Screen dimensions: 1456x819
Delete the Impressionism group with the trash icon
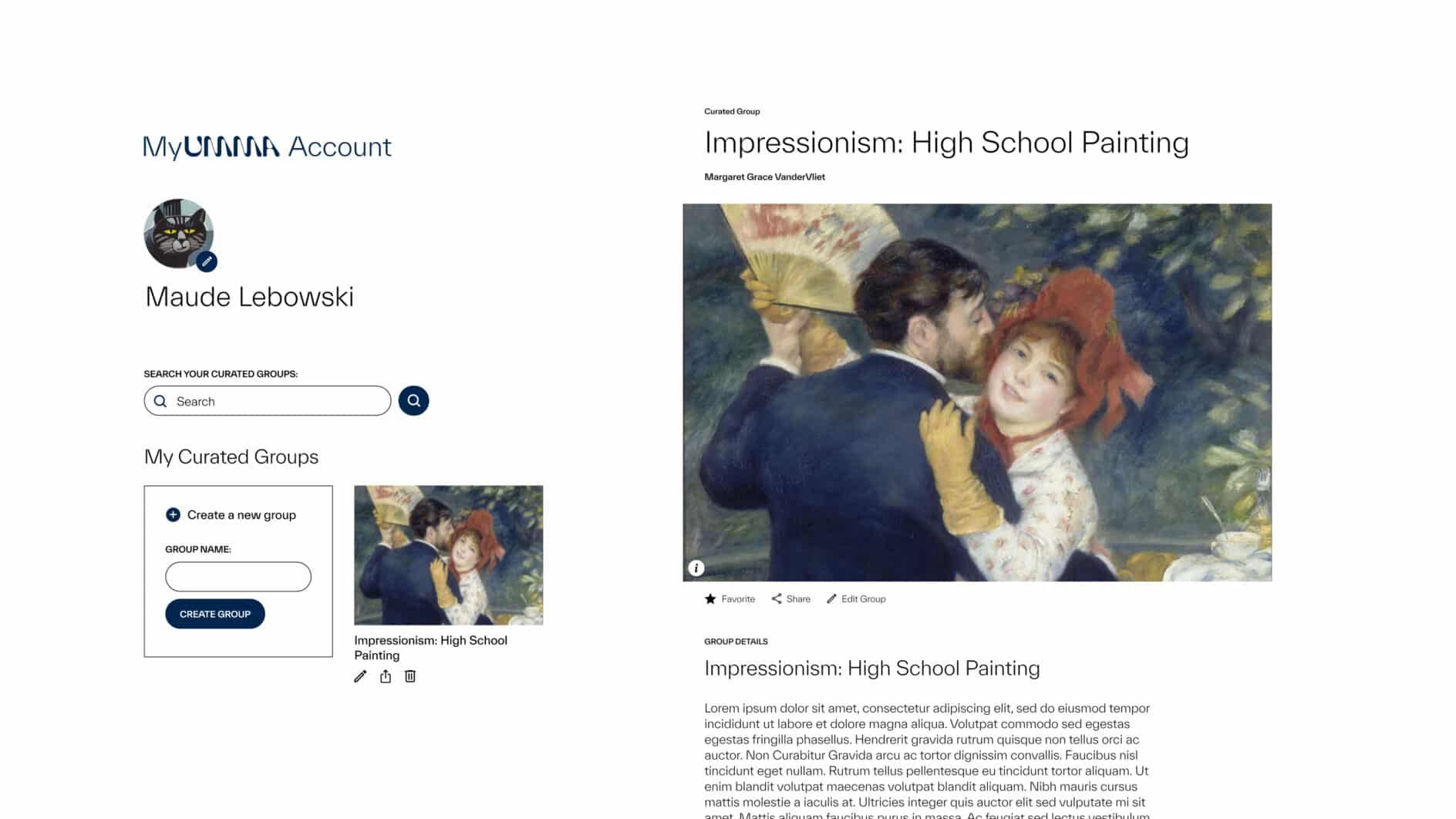(410, 676)
